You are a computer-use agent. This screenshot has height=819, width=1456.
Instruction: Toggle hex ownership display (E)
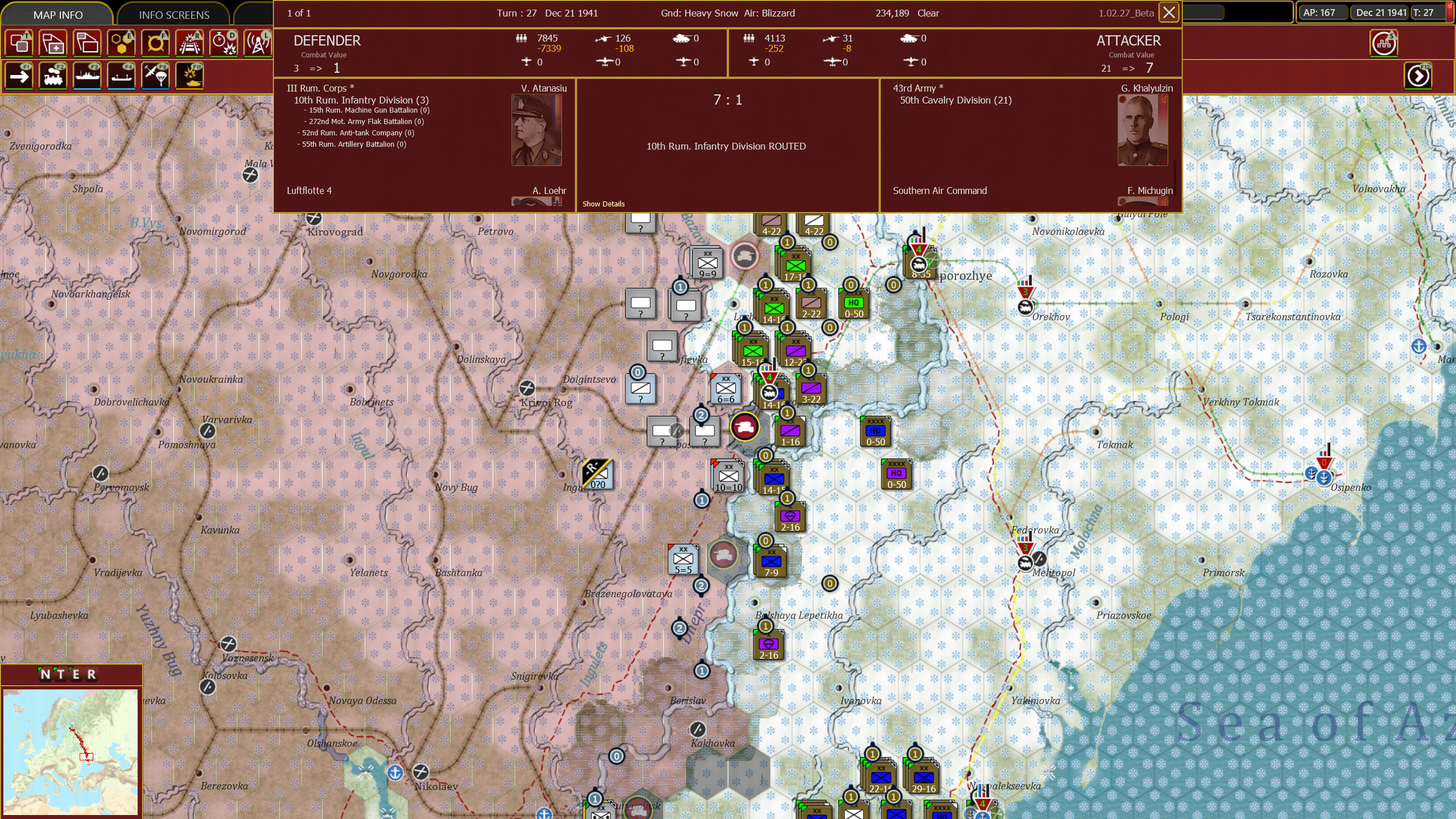[x=121, y=43]
